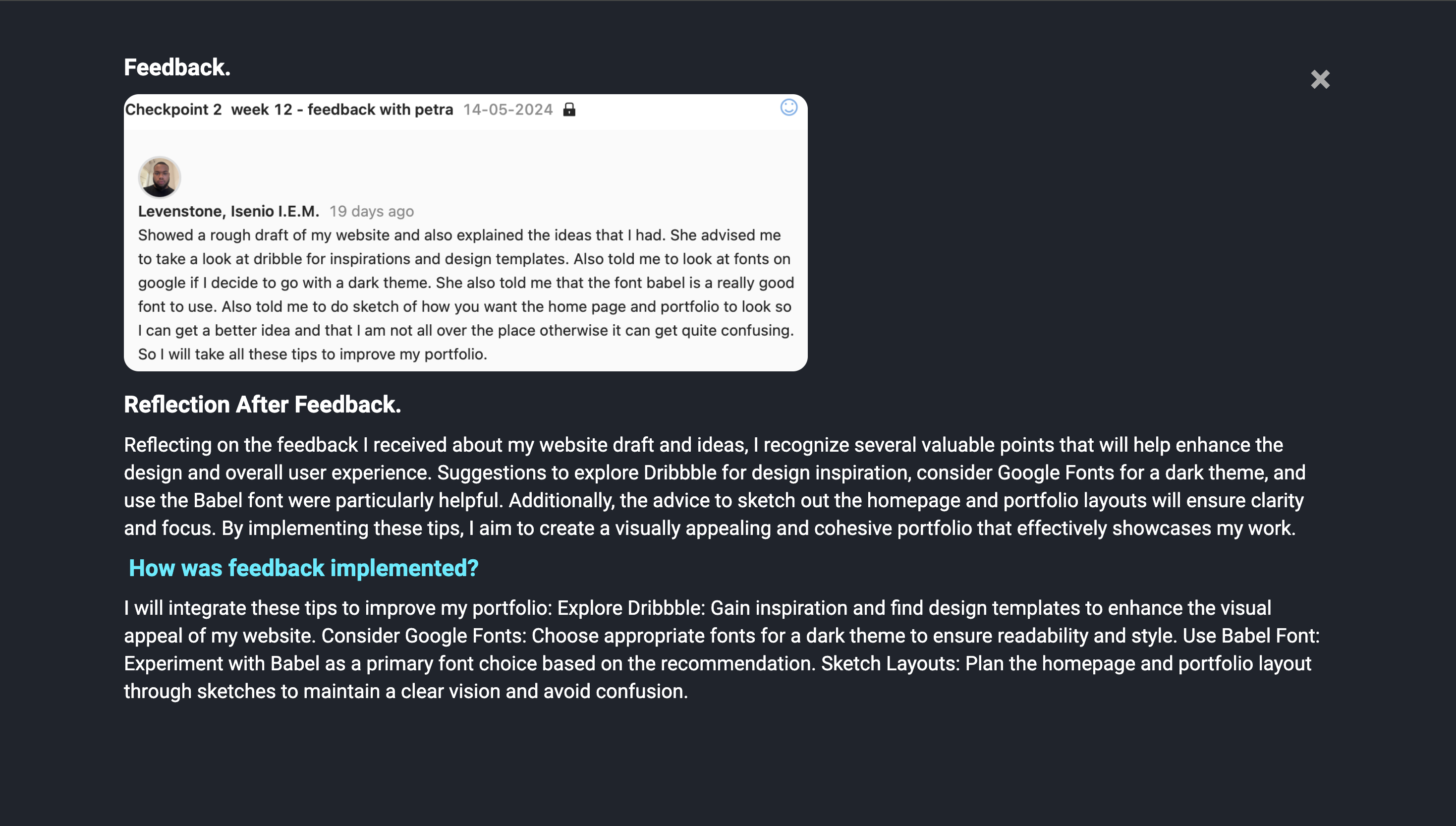1456x826 pixels.
Task: Close the feedback overlay with the X
Action: pos(1319,79)
